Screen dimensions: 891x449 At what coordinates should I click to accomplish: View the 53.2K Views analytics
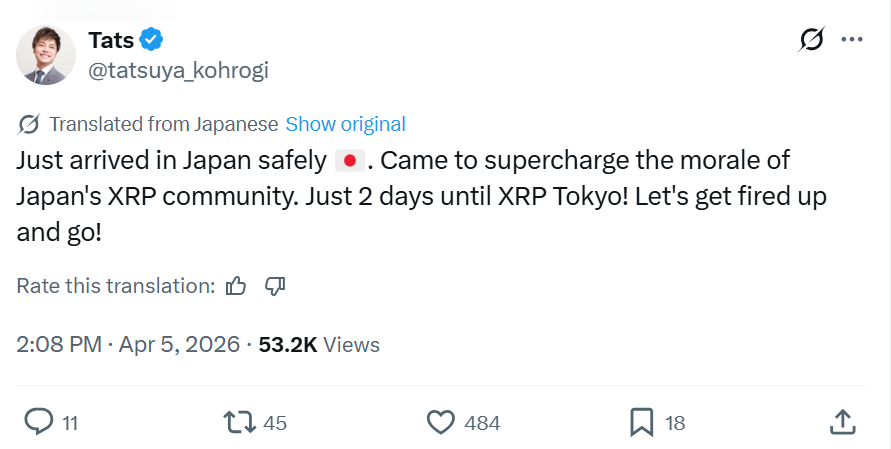pyautogui.click(x=319, y=345)
